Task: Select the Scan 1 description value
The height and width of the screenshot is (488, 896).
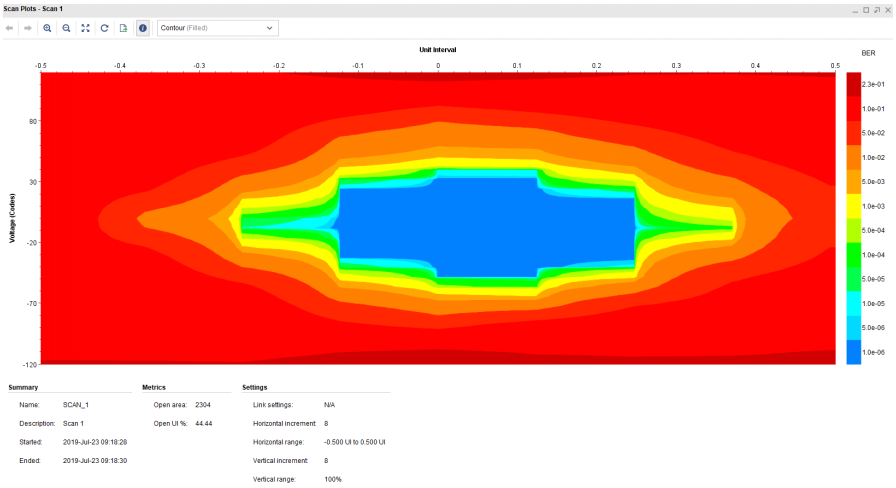Action: click(x=73, y=423)
